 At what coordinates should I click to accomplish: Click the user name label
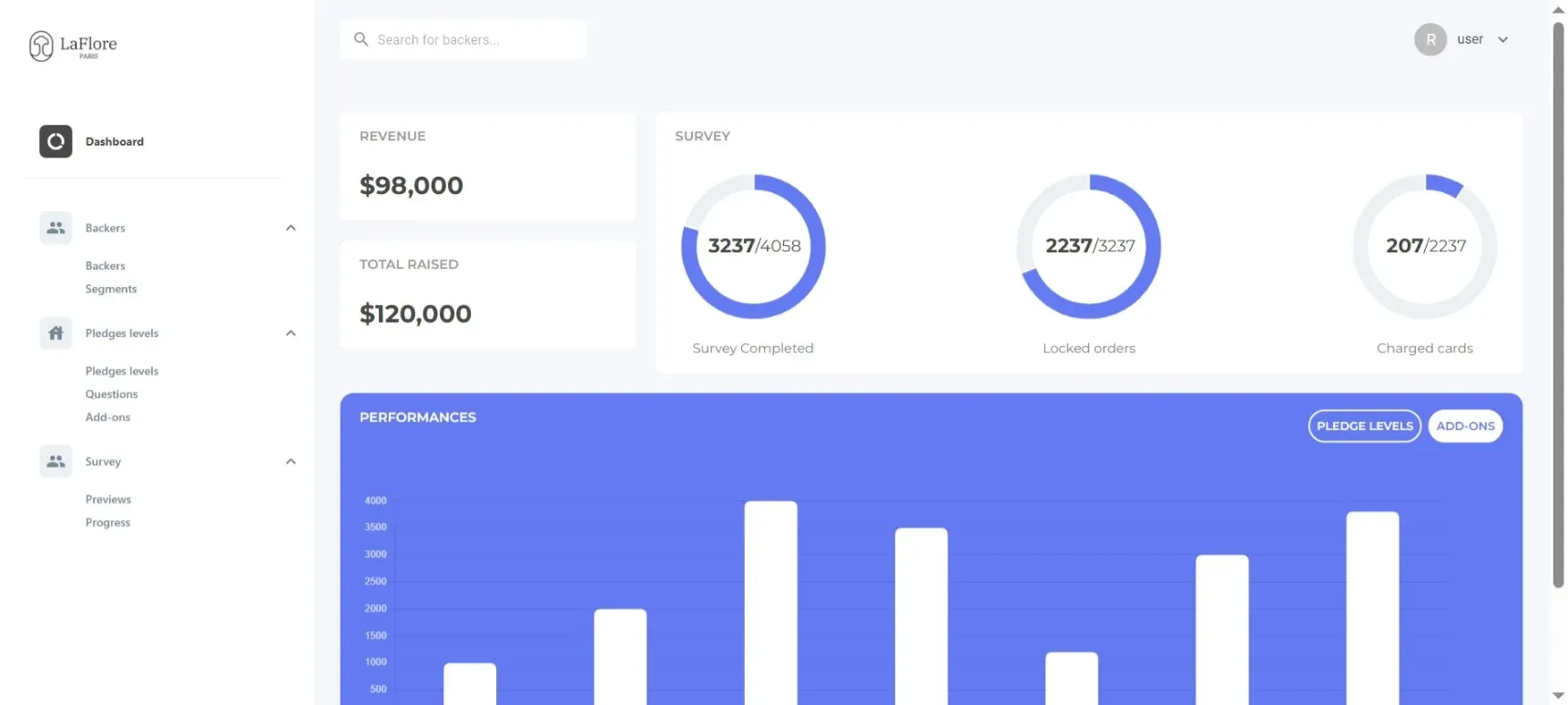[1470, 39]
